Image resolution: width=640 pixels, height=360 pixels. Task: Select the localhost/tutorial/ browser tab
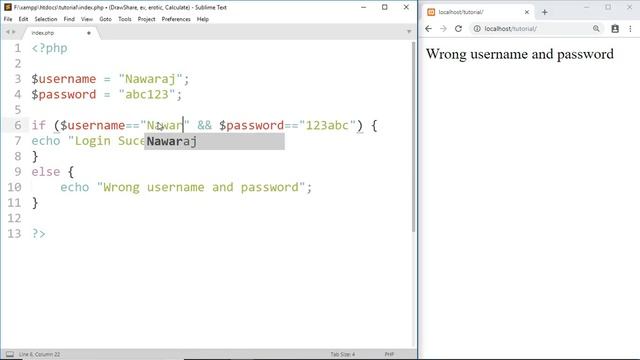pyautogui.click(x=478, y=12)
